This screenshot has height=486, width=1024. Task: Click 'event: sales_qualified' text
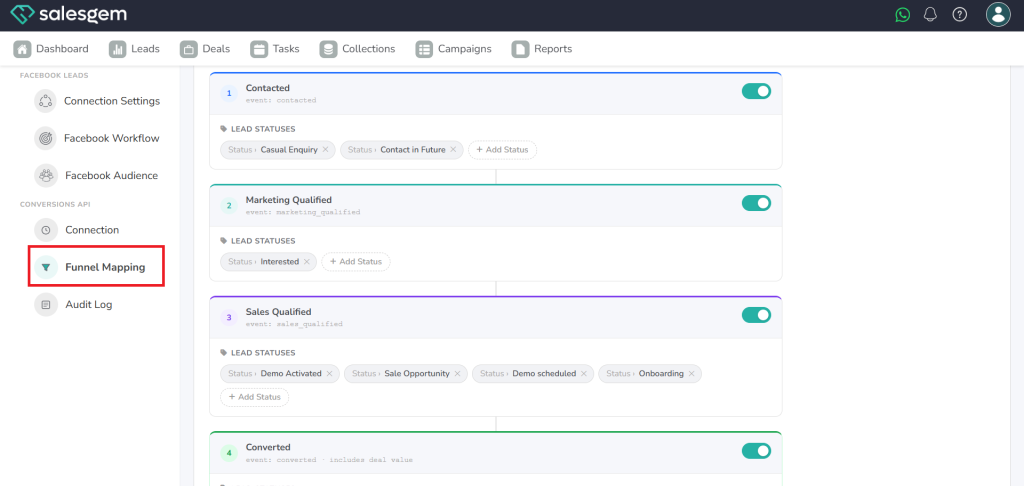point(294,324)
